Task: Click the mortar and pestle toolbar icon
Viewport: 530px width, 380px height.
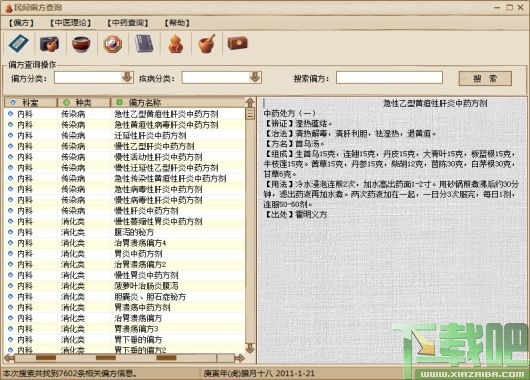Action: (x=207, y=44)
